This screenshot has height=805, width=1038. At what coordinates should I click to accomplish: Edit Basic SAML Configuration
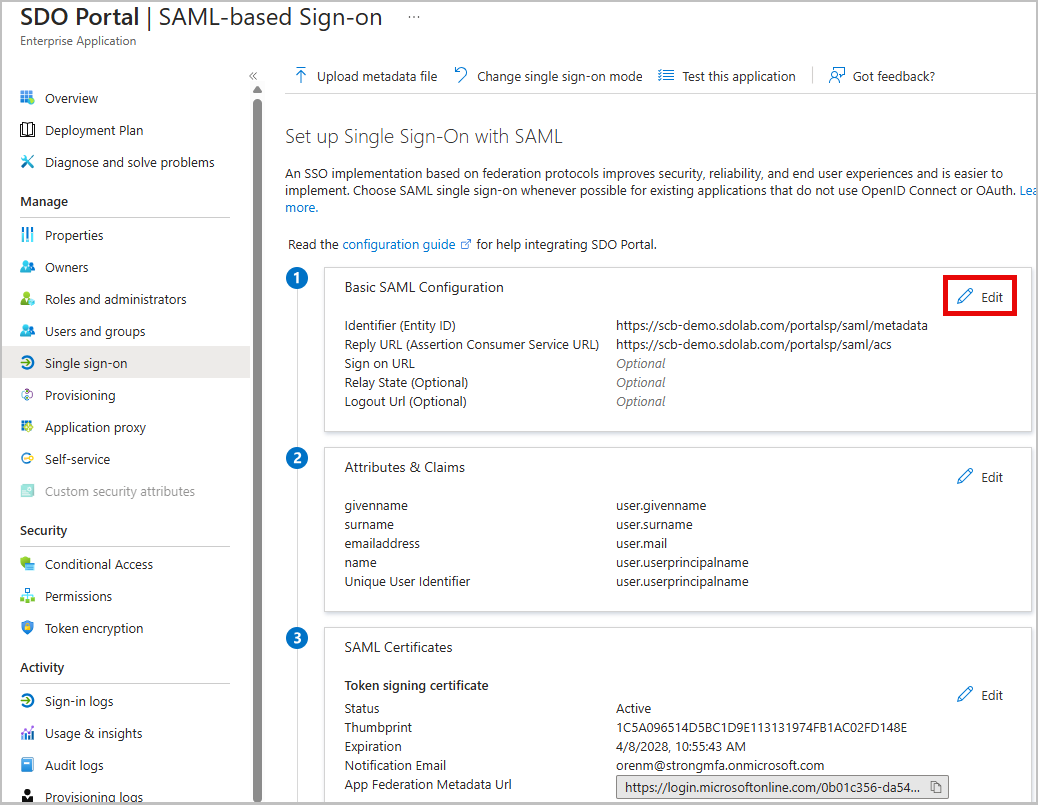(x=980, y=297)
